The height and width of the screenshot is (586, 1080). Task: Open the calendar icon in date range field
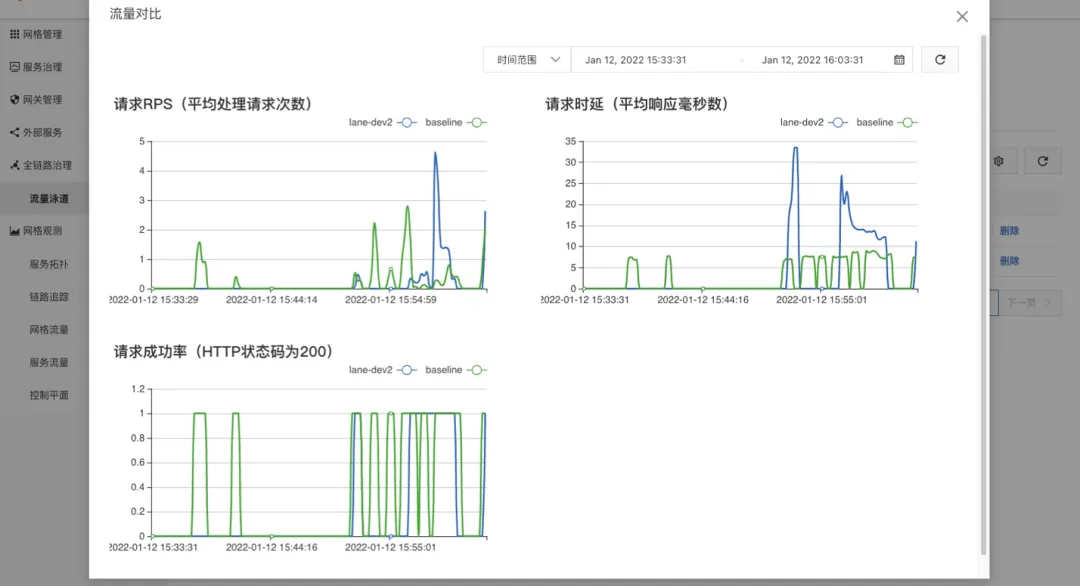(x=899, y=60)
